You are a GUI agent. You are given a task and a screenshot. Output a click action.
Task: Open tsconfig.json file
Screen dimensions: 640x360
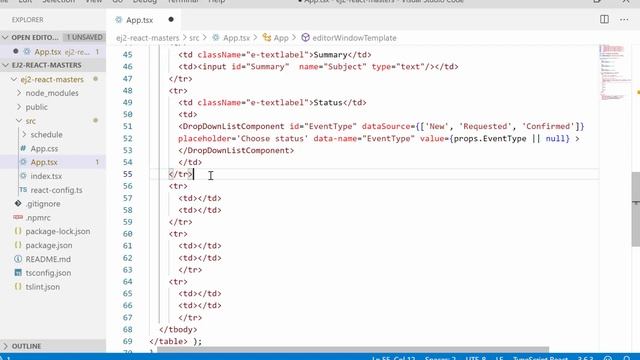click(48, 273)
